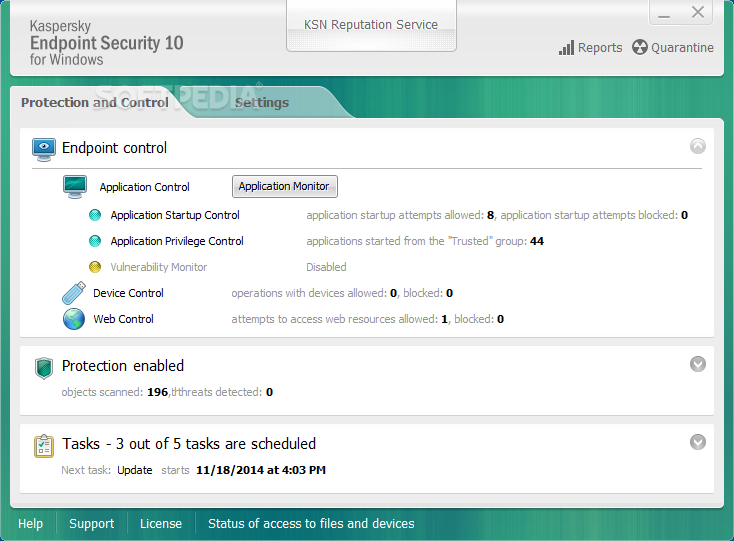Select Application Privilege Control item

click(x=177, y=241)
